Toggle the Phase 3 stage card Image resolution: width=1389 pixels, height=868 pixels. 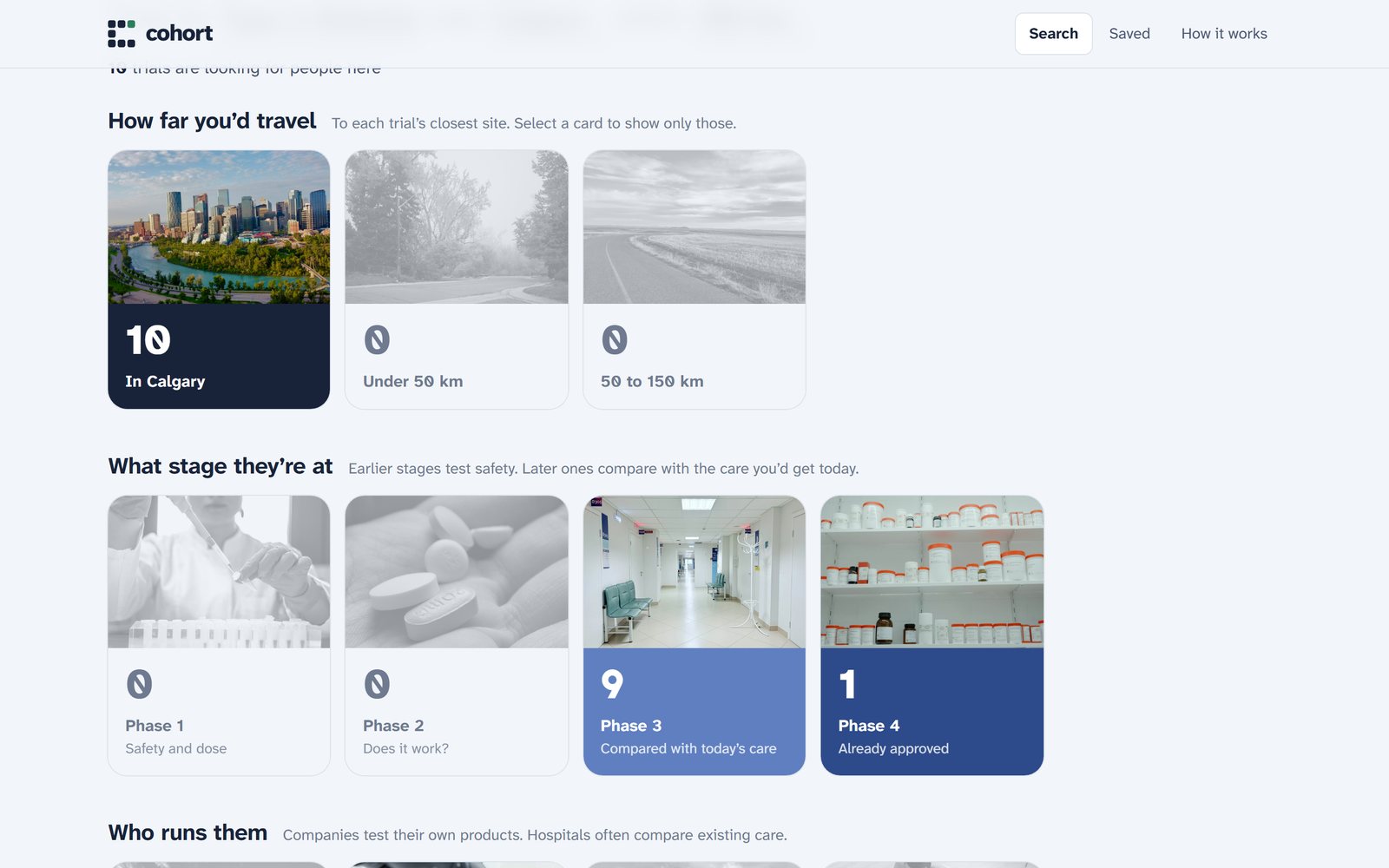(x=694, y=635)
